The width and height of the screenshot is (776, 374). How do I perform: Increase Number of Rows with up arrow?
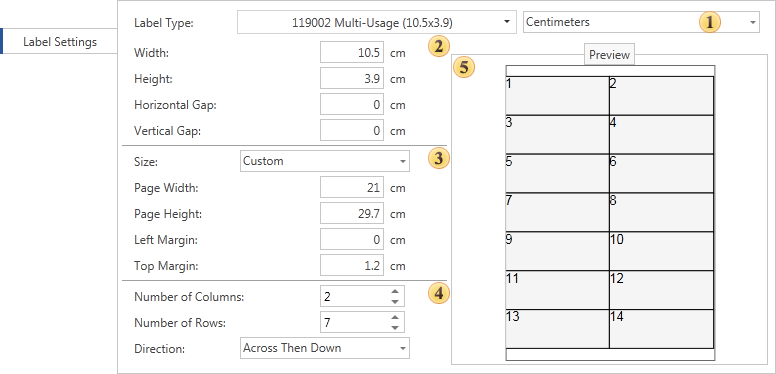tap(395, 318)
